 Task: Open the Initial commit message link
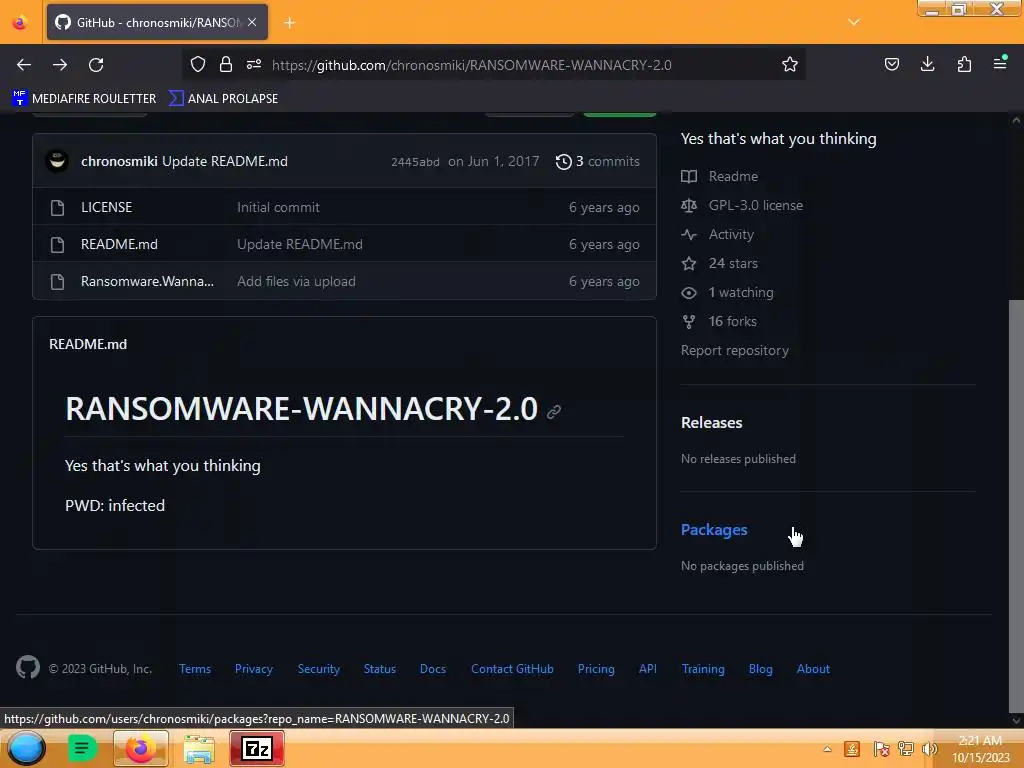click(278, 207)
